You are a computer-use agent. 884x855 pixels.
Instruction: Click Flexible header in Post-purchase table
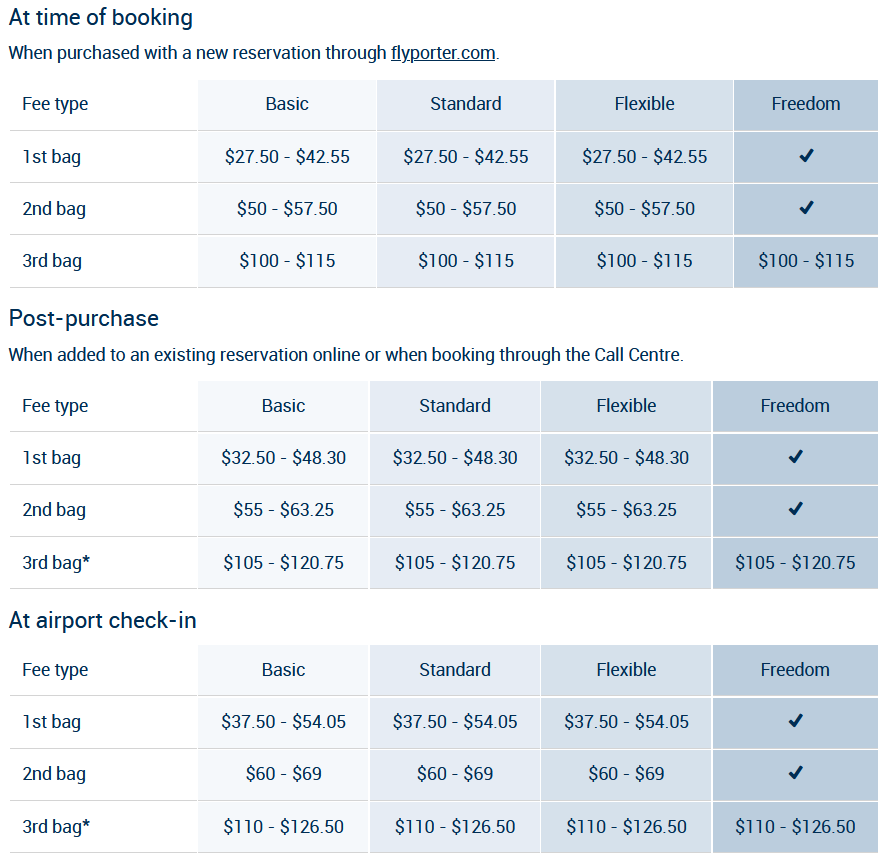[x=626, y=406]
